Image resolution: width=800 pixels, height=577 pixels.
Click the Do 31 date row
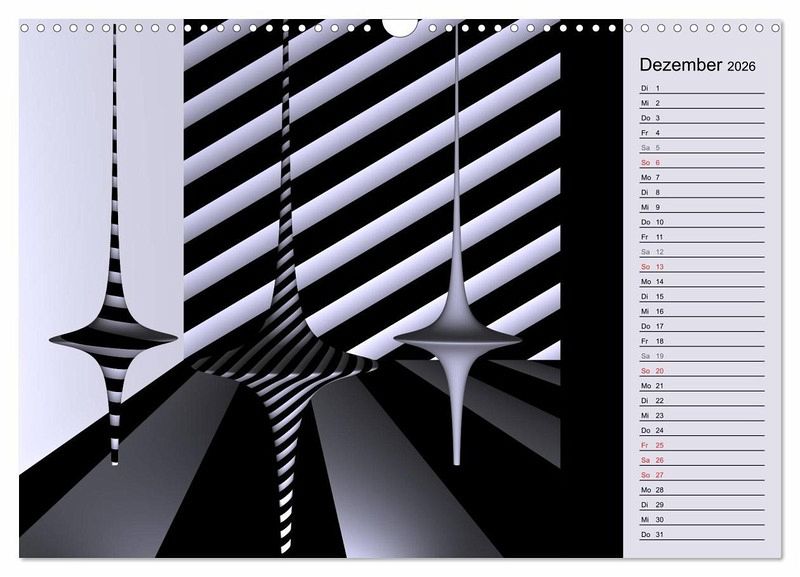point(700,535)
